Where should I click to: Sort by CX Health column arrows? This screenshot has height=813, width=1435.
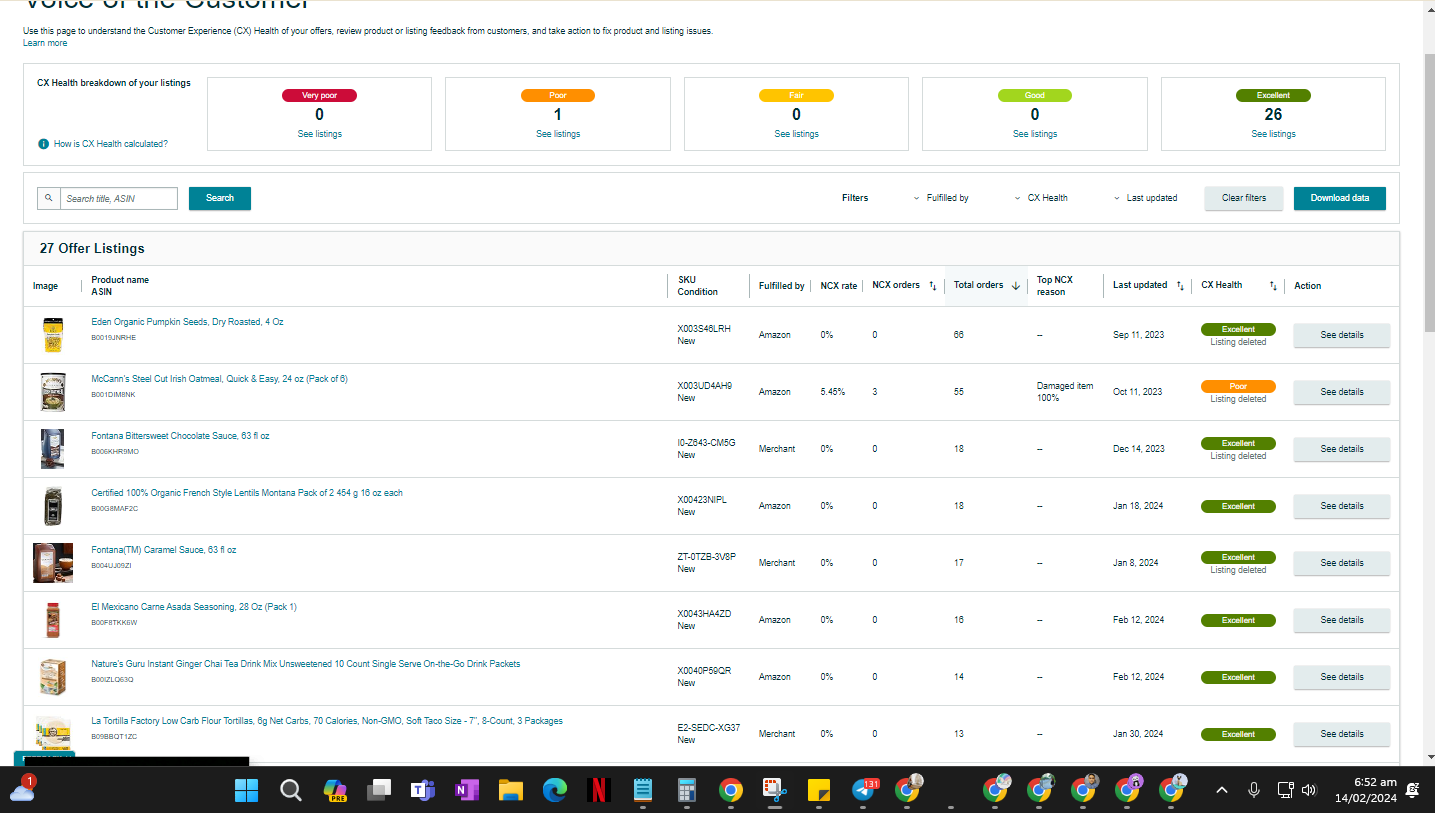[x=1273, y=286]
